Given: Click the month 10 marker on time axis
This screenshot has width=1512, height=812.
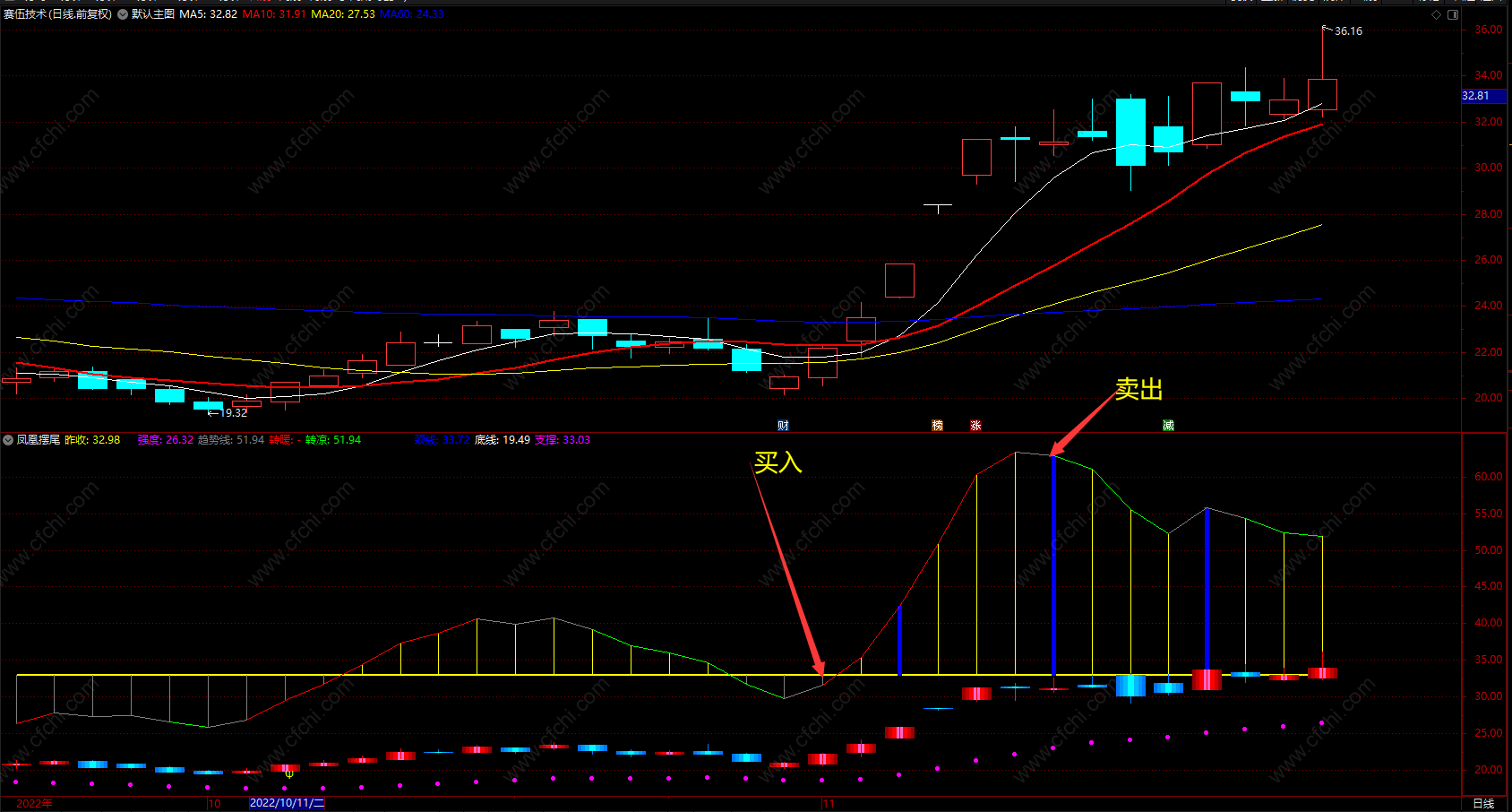Looking at the screenshot, I should tap(215, 804).
